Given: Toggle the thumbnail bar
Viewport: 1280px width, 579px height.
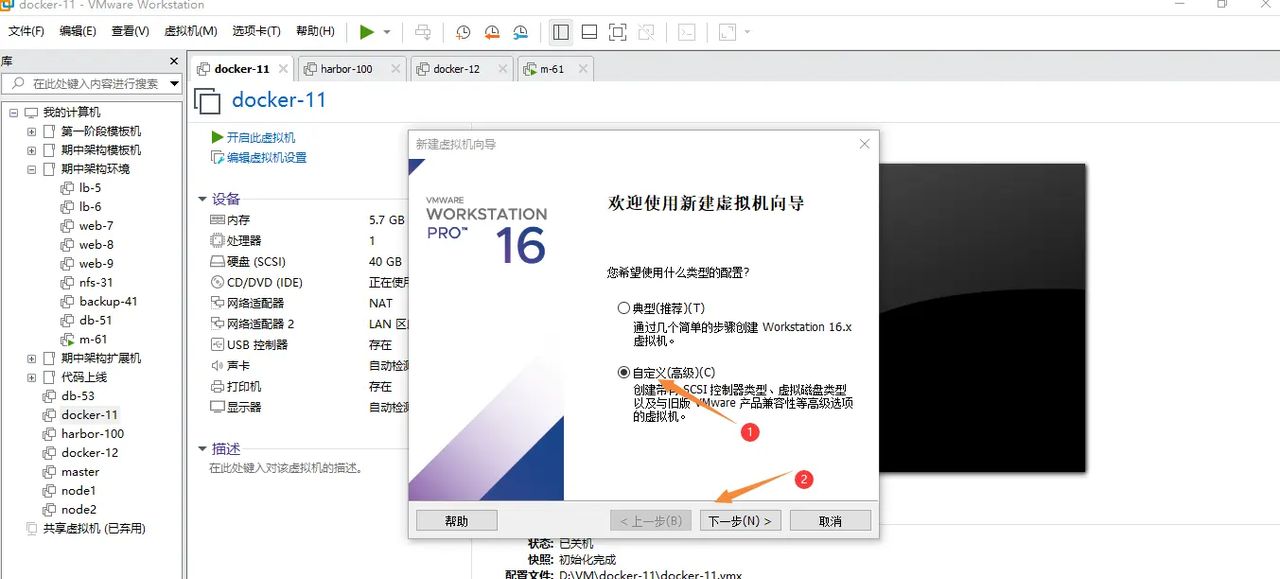Looking at the screenshot, I should [589, 32].
